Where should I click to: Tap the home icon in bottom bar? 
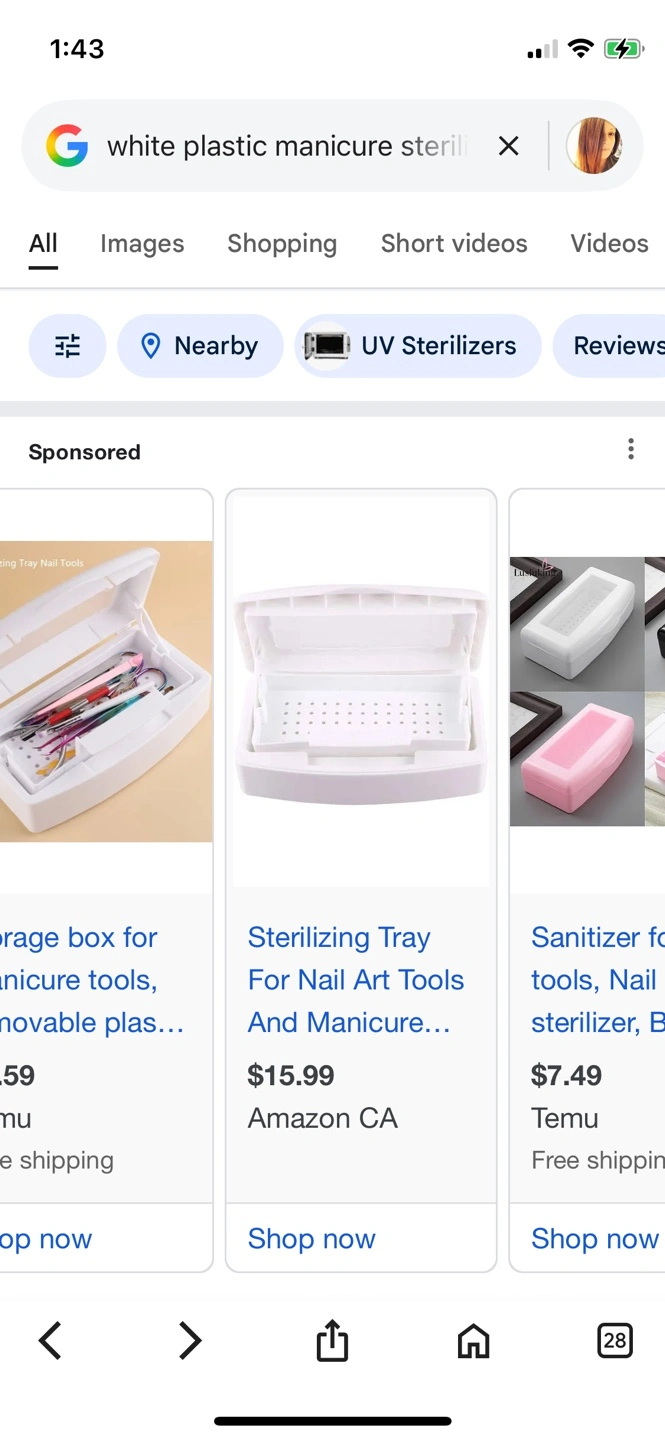pyautogui.click(x=473, y=1341)
